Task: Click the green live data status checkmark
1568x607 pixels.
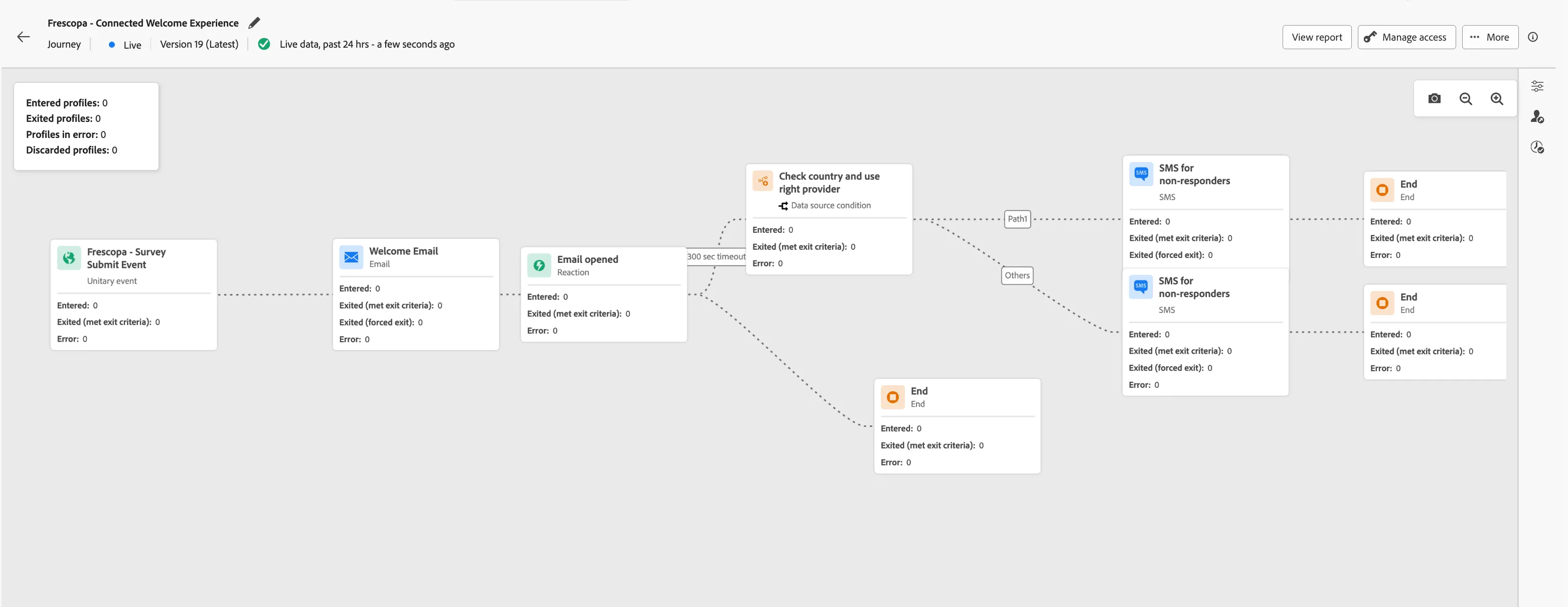Action: 263,44
